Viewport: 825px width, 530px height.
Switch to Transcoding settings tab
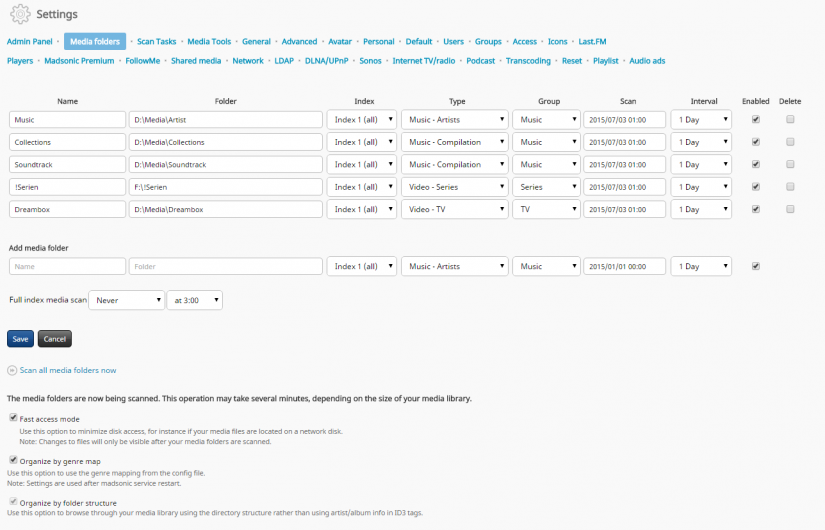tap(528, 61)
